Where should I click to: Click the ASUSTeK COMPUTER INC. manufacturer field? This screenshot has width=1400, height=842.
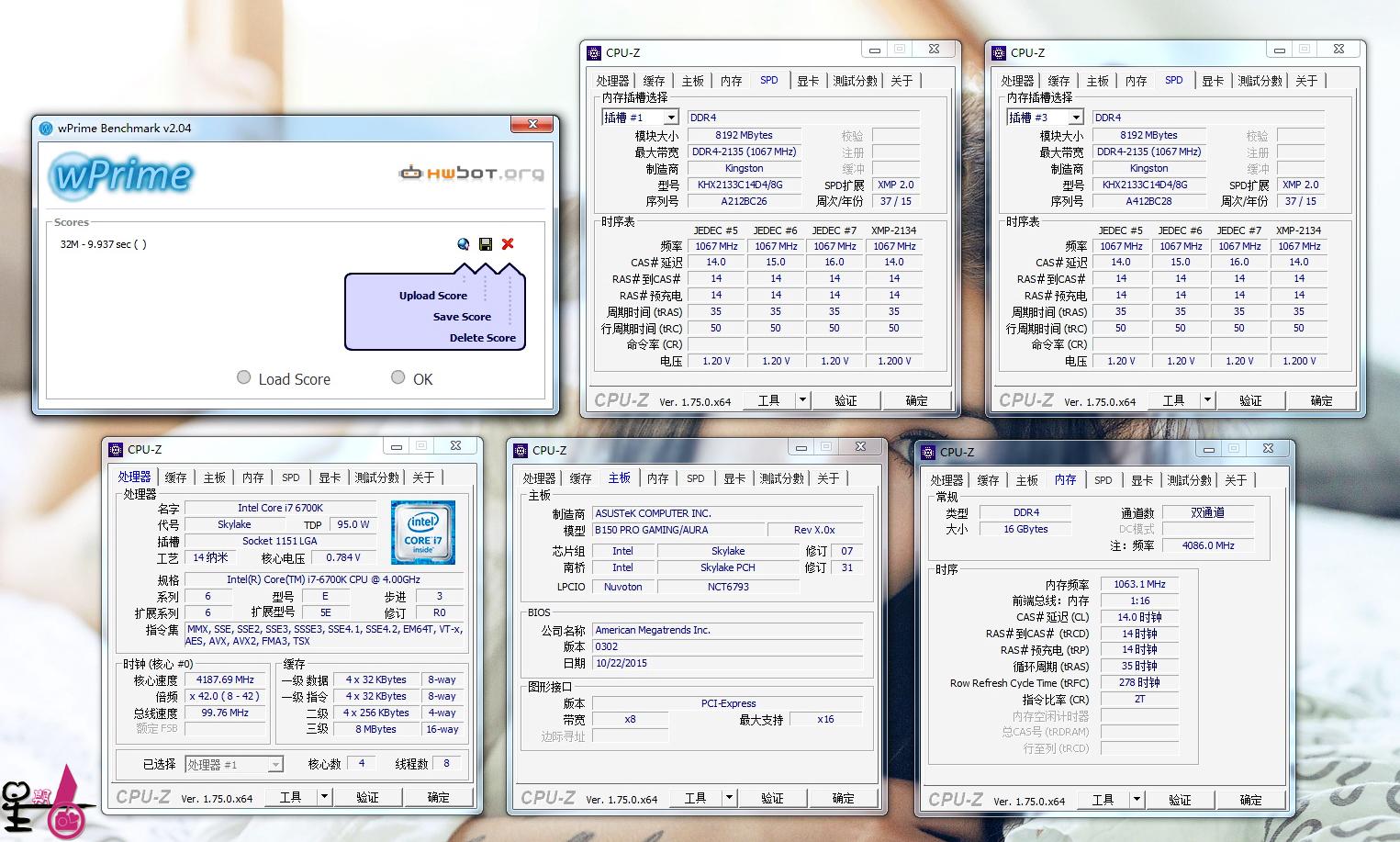(x=727, y=513)
